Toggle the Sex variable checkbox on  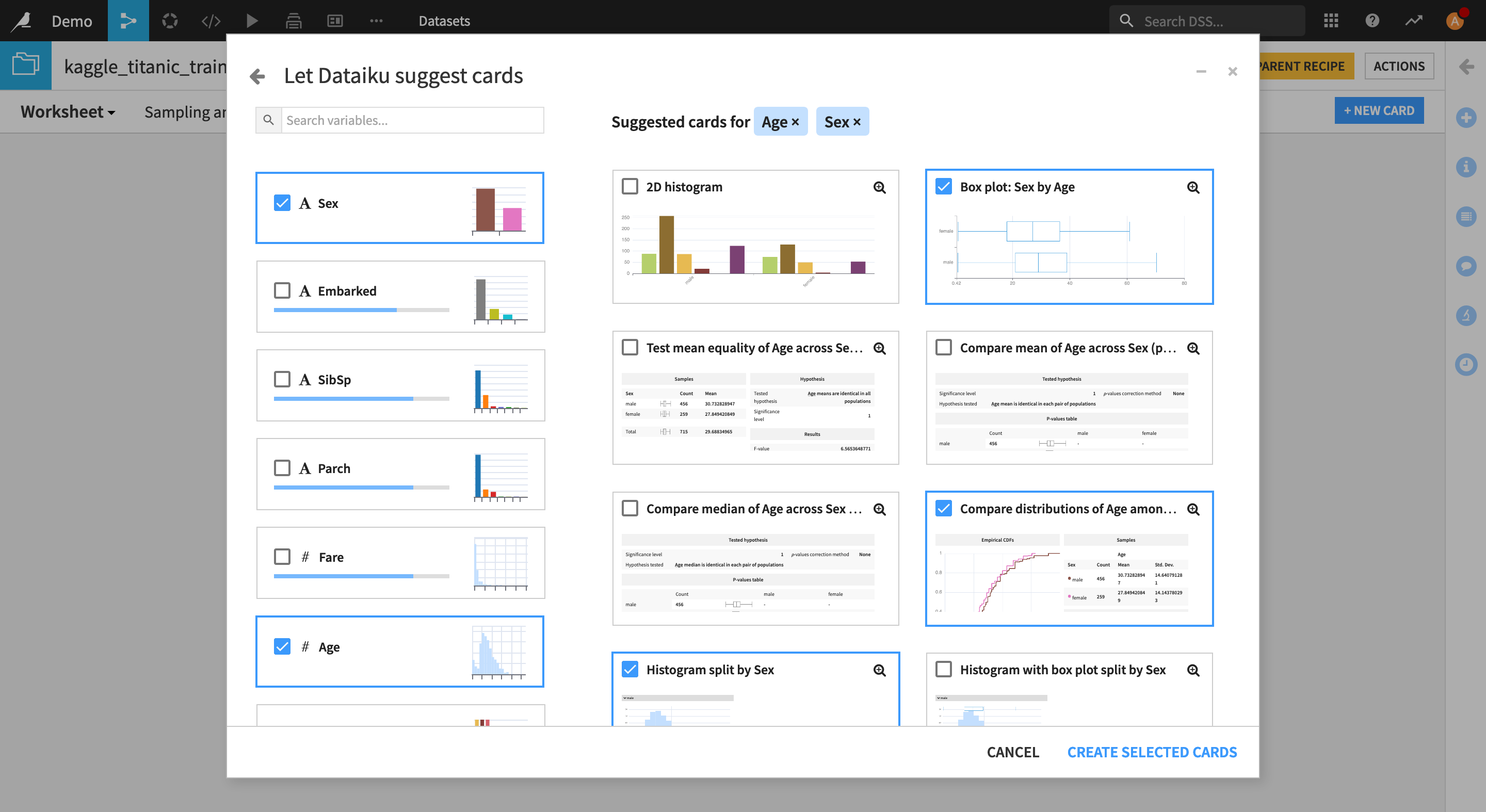click(283, 203)
